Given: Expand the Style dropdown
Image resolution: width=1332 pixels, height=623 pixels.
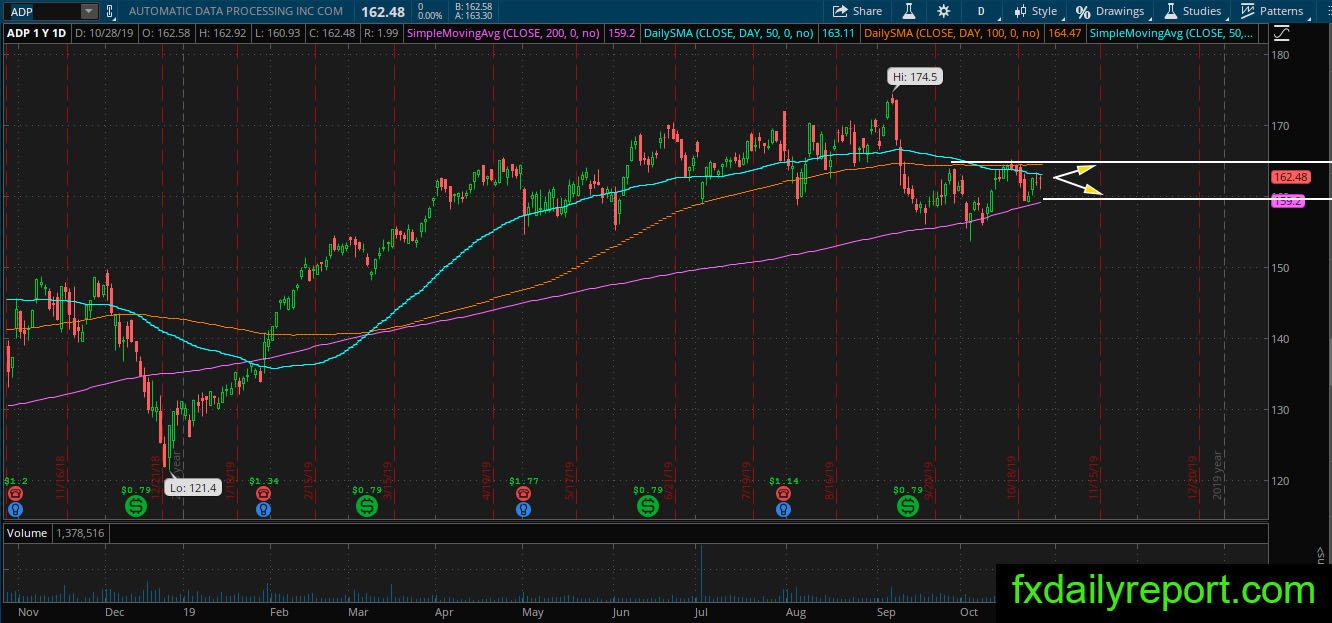Looking at the screenshot, I should tap(1035, 11).
